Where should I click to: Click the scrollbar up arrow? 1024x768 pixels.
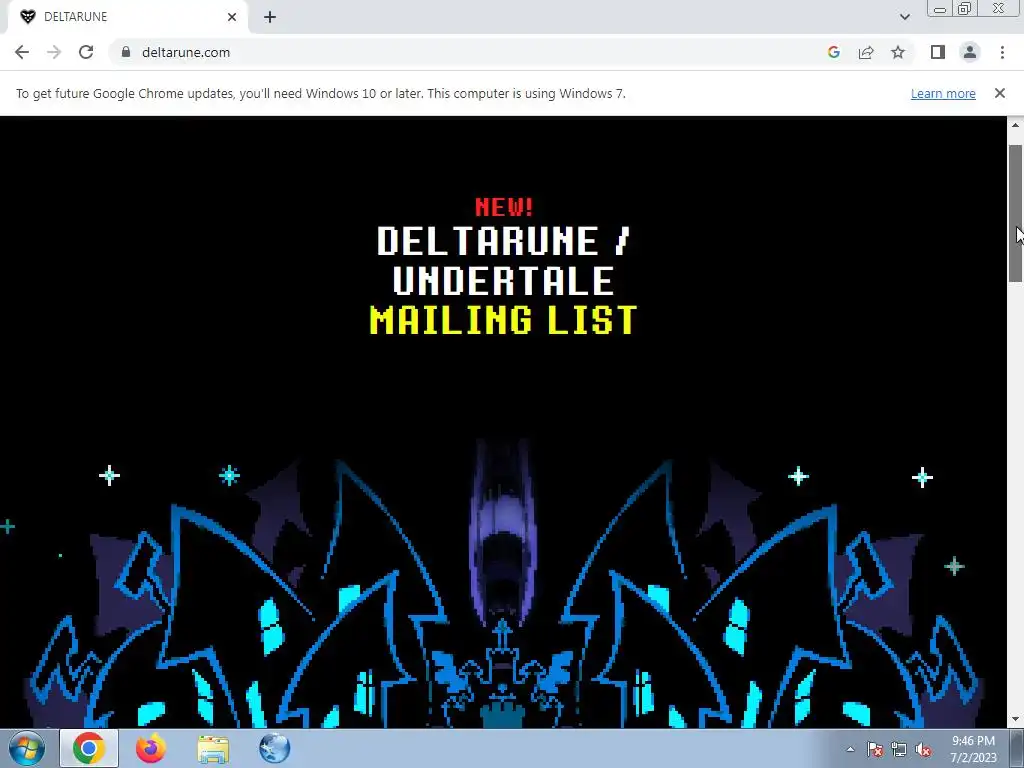click(x=1016, y=125)
